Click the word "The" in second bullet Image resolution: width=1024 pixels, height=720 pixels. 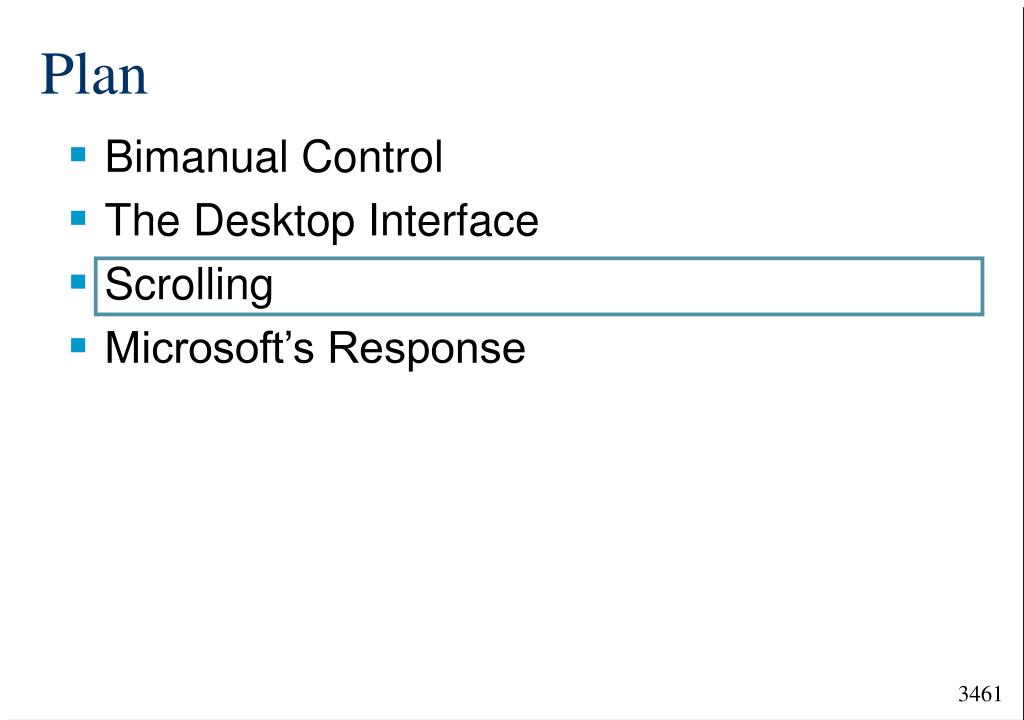[x=143, y=221]
